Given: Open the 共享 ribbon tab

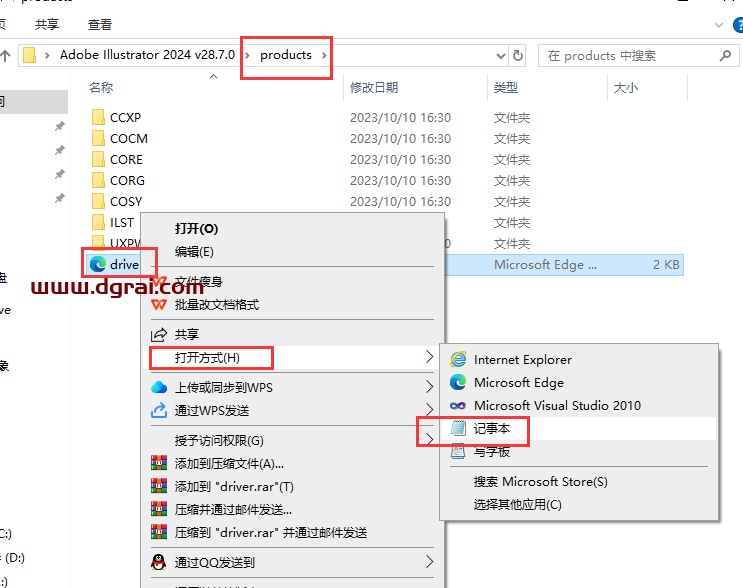Looking at the screenshot, I should 46,24.
